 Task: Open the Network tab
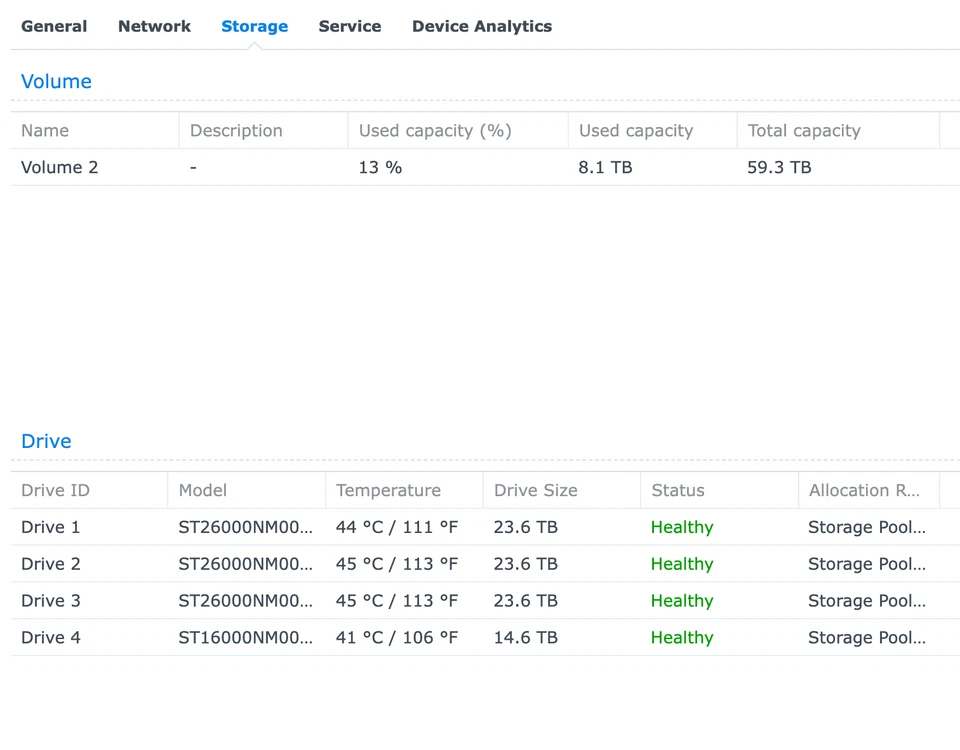pos(154,26)
